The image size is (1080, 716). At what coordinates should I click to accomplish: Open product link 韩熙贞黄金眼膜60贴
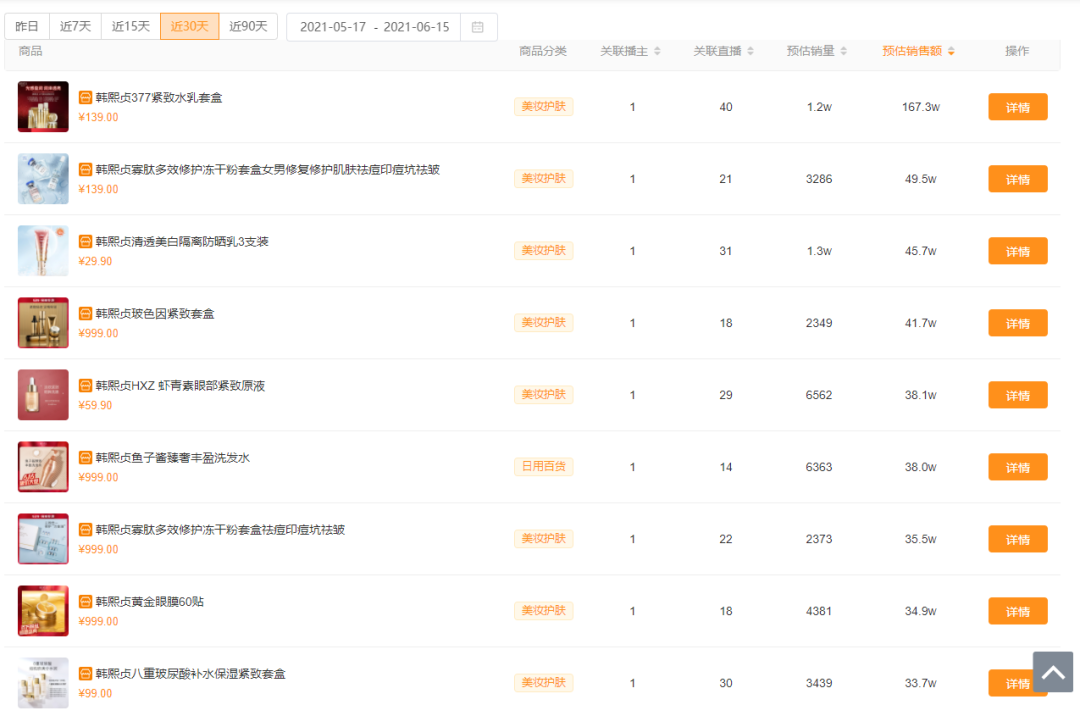point(149,602)
